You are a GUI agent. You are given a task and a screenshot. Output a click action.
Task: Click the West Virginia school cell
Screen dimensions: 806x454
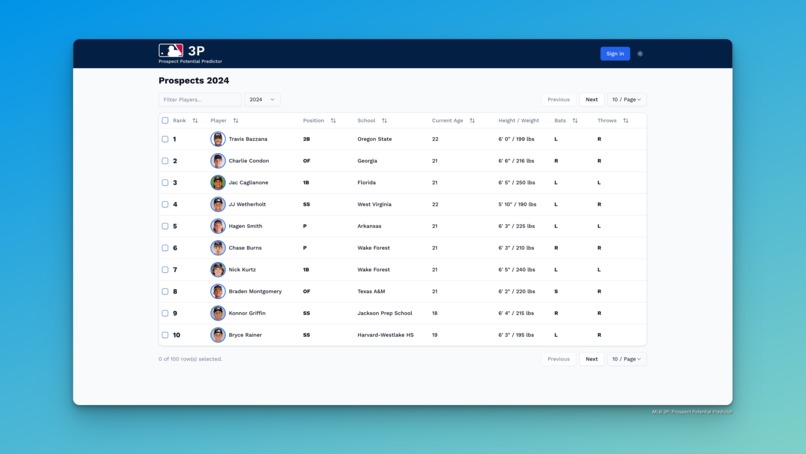coord(374,204)
